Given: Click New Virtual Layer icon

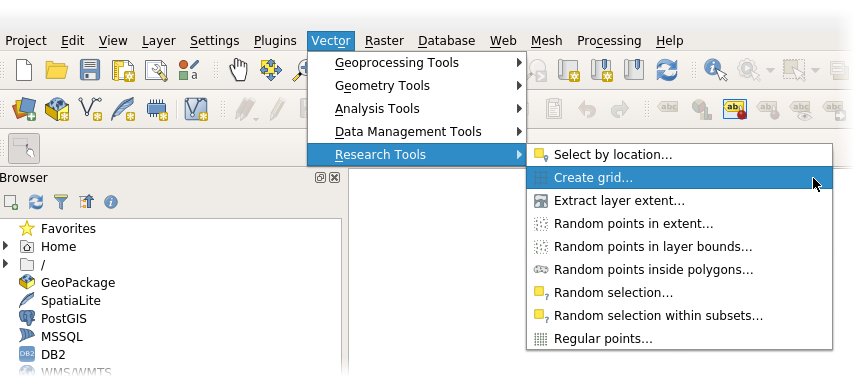Looking at the screenshot, I should click(x=196, y=109).
